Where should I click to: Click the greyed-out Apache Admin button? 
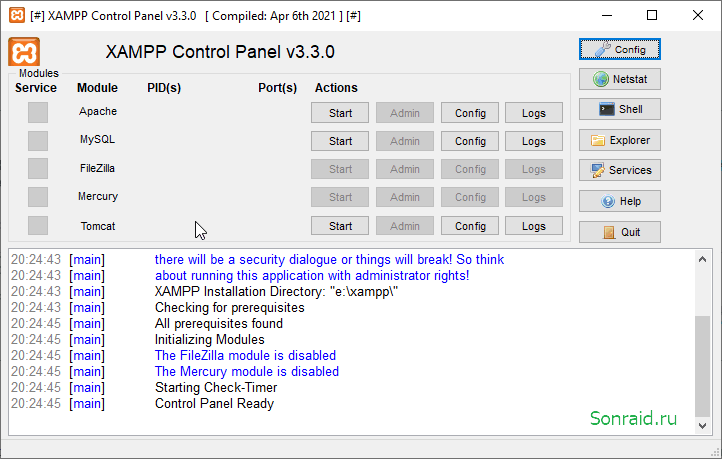(405, 113)
